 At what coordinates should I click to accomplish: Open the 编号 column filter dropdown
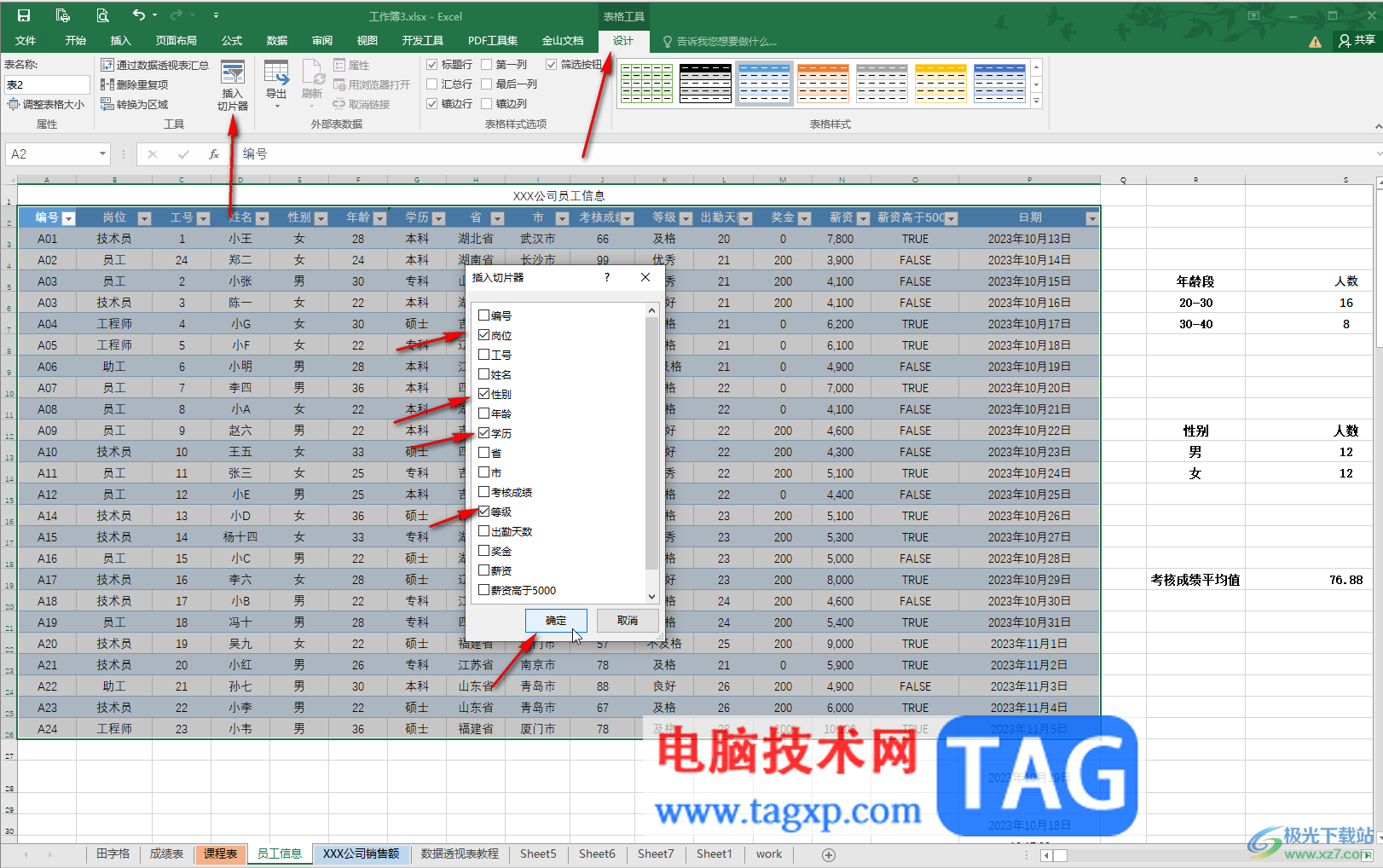pyautogui.click(x=69, y=218)
